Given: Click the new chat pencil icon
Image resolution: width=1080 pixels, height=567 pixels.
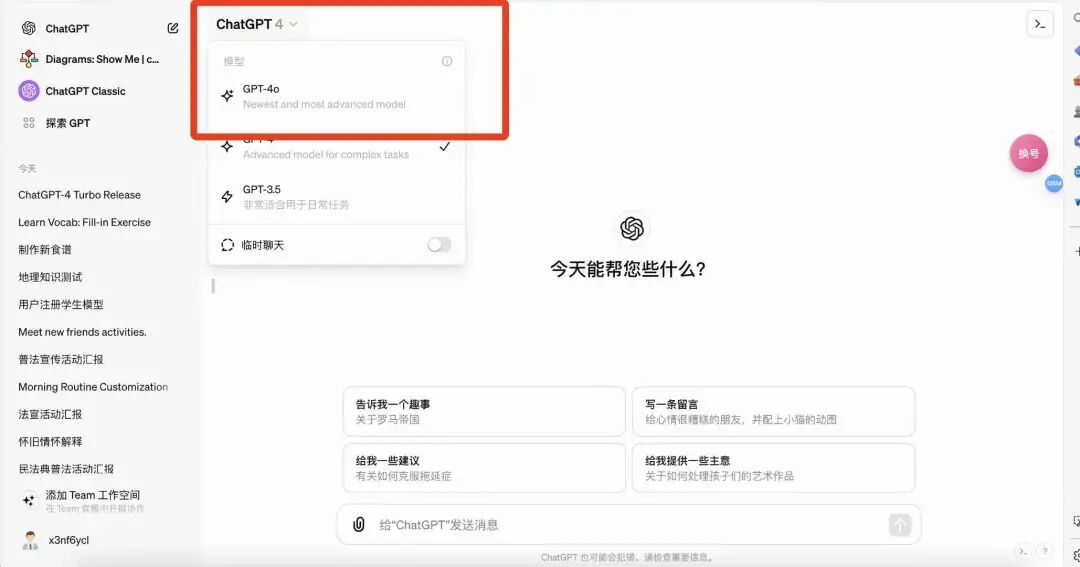Looking at the screenshot, I should pos(173,28).
